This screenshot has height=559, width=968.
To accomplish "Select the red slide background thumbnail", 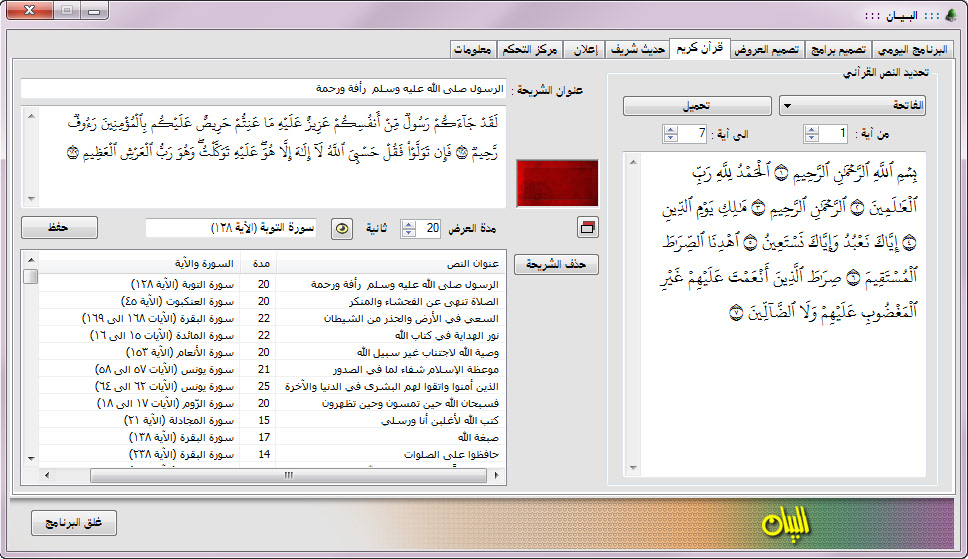I will [557, 183].
